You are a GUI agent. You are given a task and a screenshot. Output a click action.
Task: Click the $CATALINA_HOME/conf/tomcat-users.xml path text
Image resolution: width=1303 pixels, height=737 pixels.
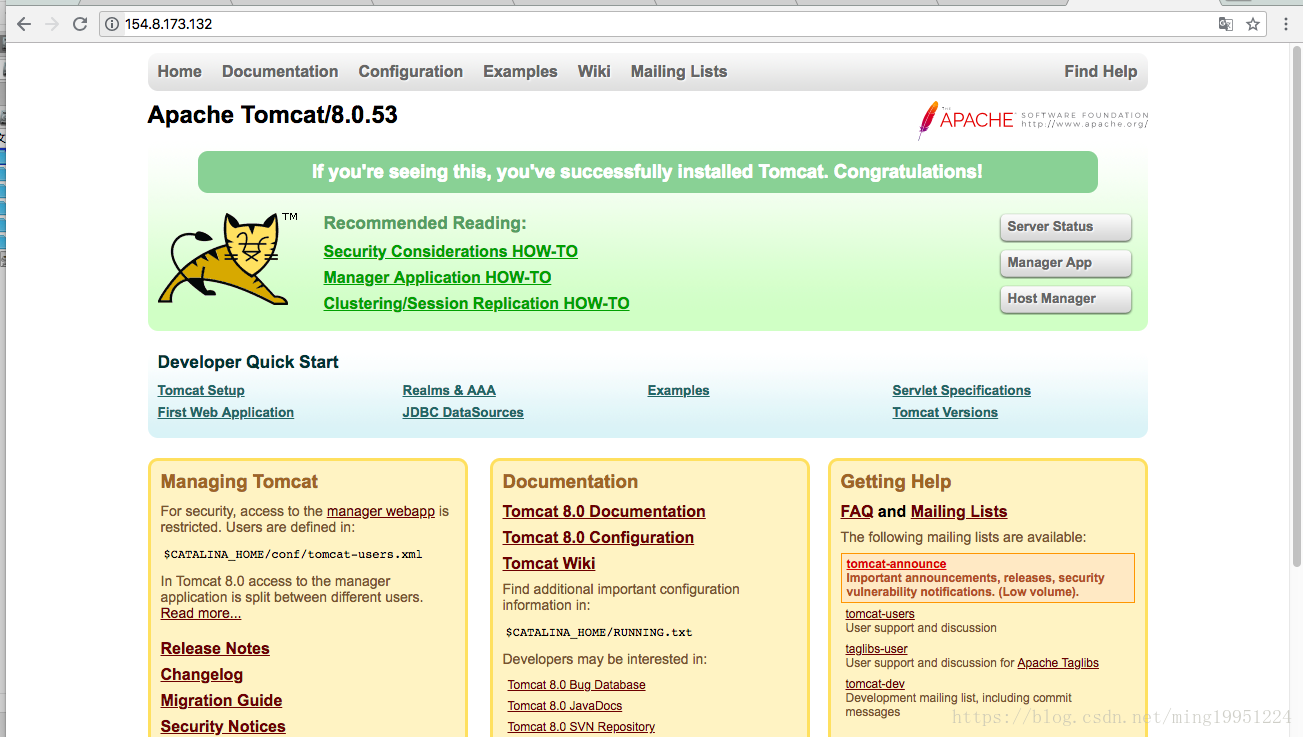click(293, 554)
